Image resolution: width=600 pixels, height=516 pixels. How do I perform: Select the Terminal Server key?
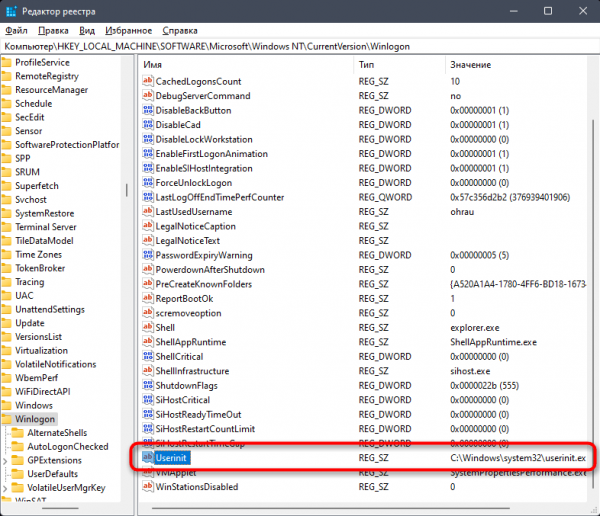click(46, 227)
